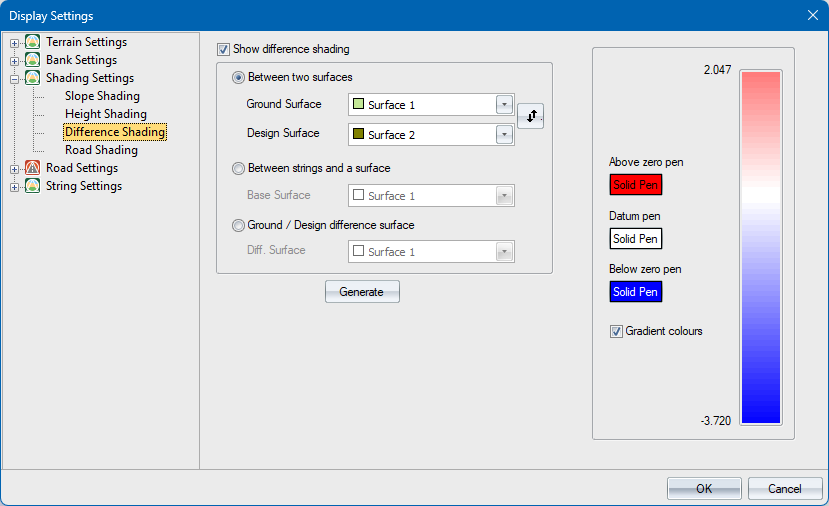The width and height of the screenshot is (829, 506).
Task: Open the Design Surface dropdown
Action: (x=504, y=134)
